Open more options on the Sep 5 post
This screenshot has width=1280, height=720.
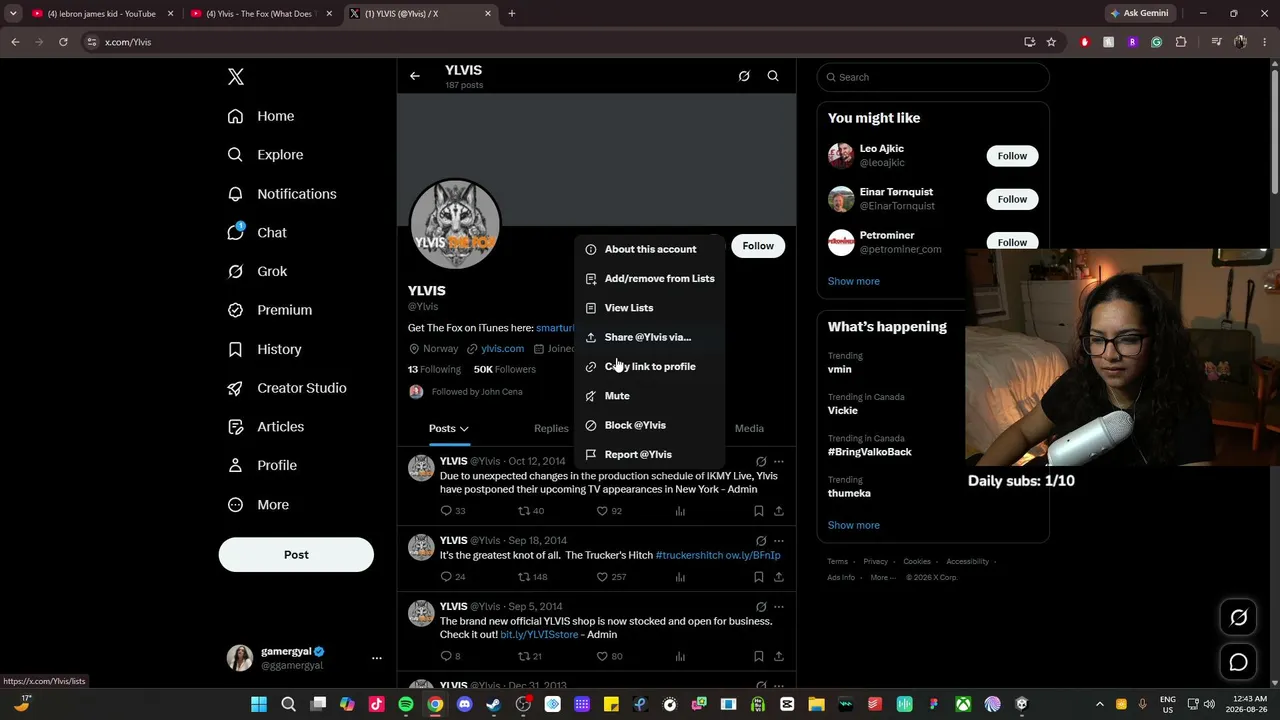[779, 606]
